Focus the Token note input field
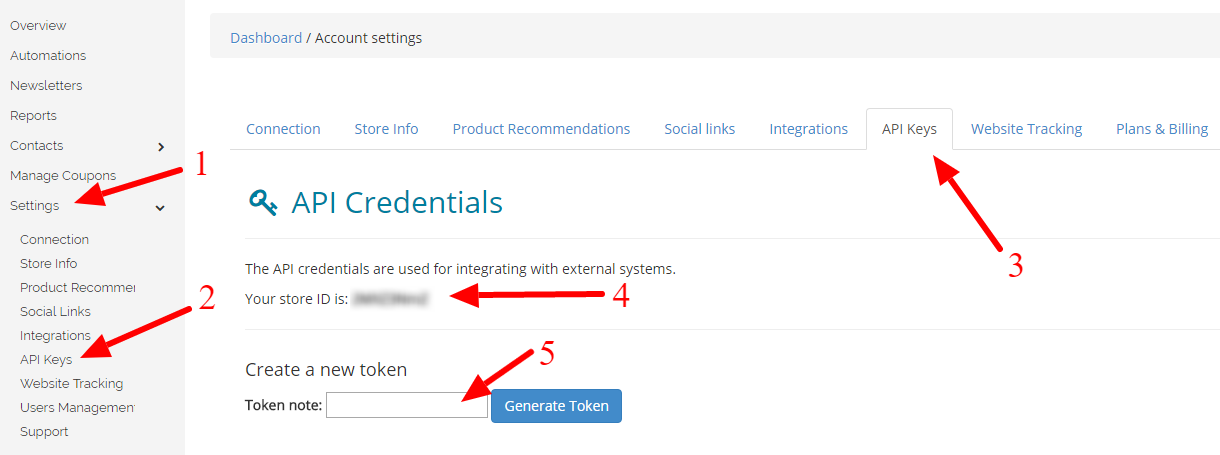The width and height of the screenshot is (1220, 455). [x=407, y=405]
